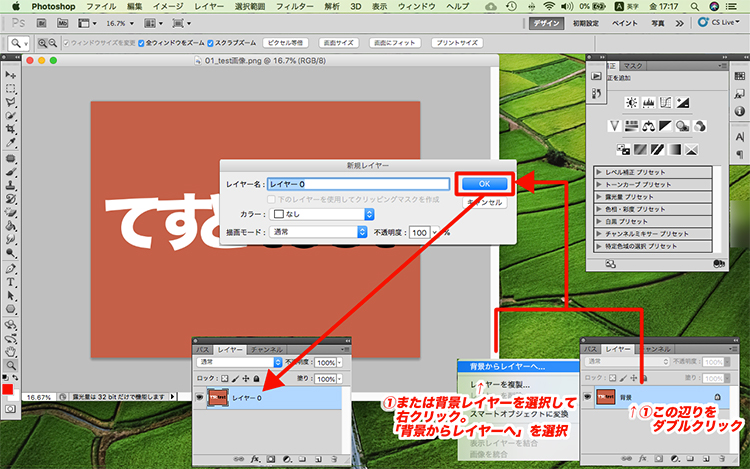Image resolution: width=750 pixels, height=469 pixels.
Task: Click the 画面サイズ button
Action: [339, 43]
